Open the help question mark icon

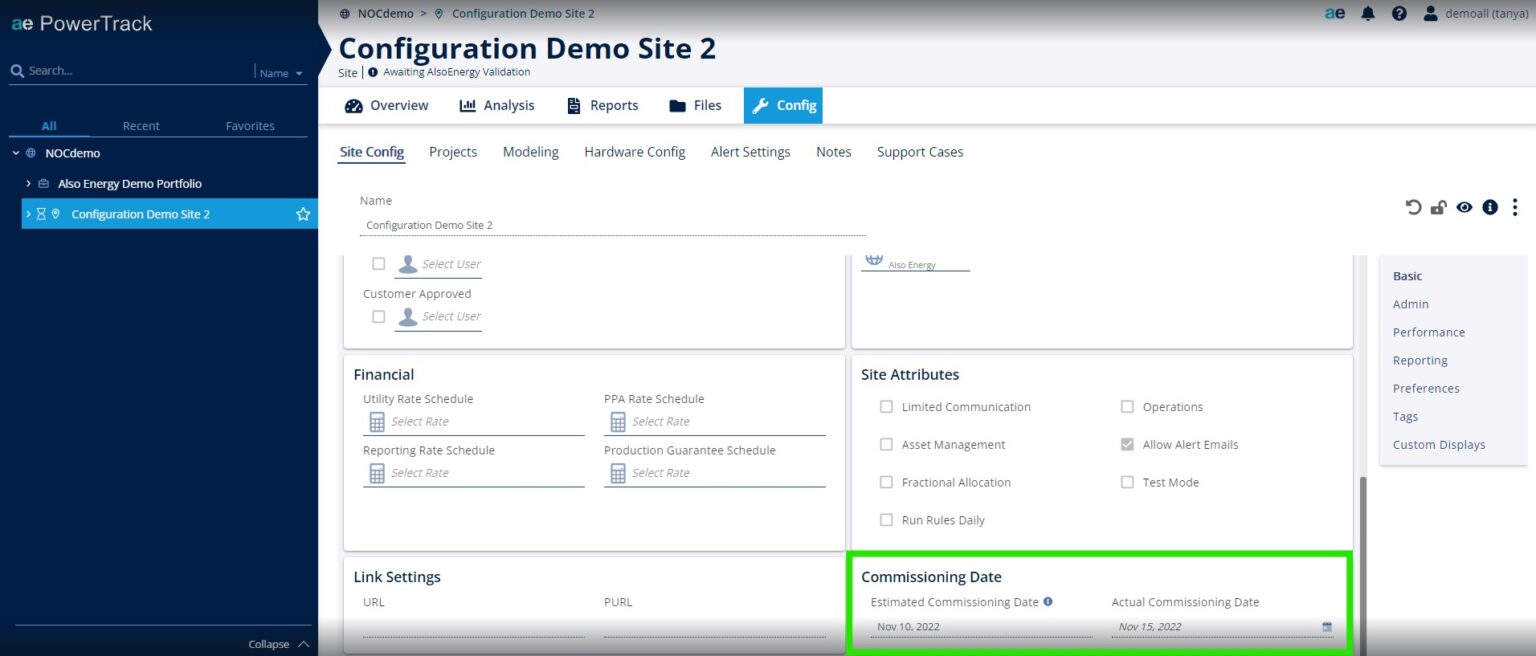point(1398,13)
